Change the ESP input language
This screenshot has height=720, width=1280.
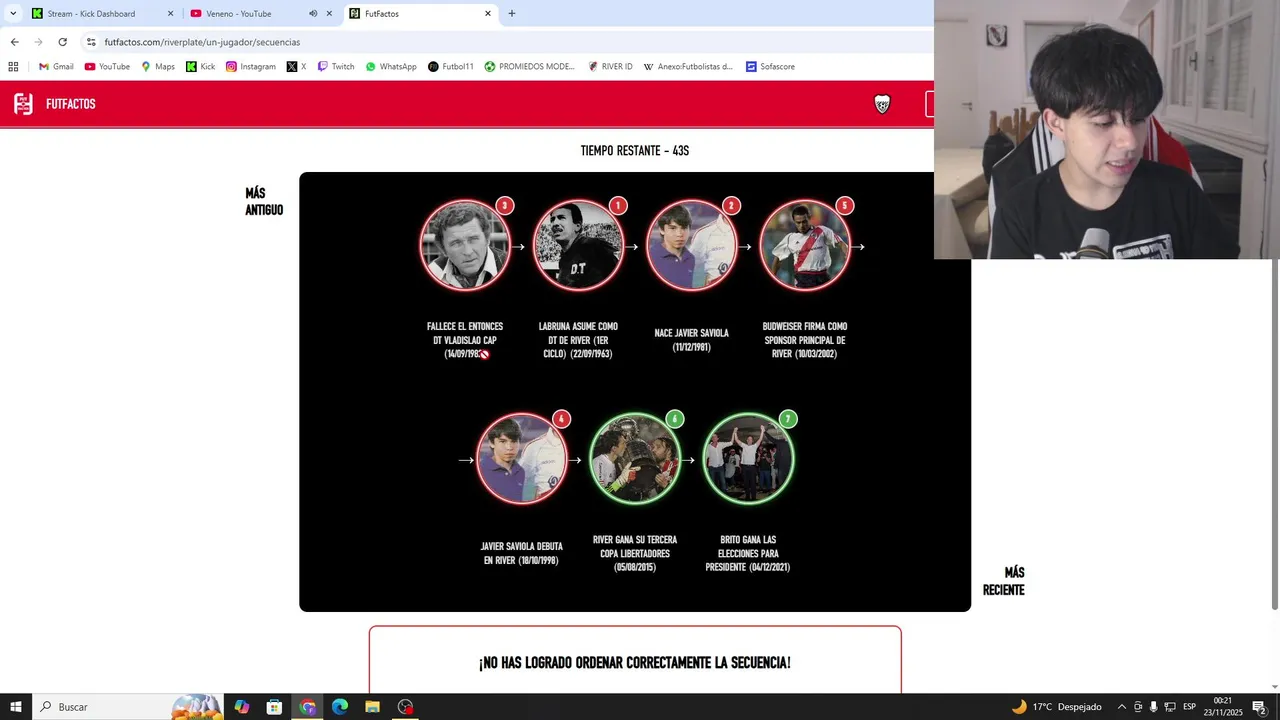tap(1190, 707)
